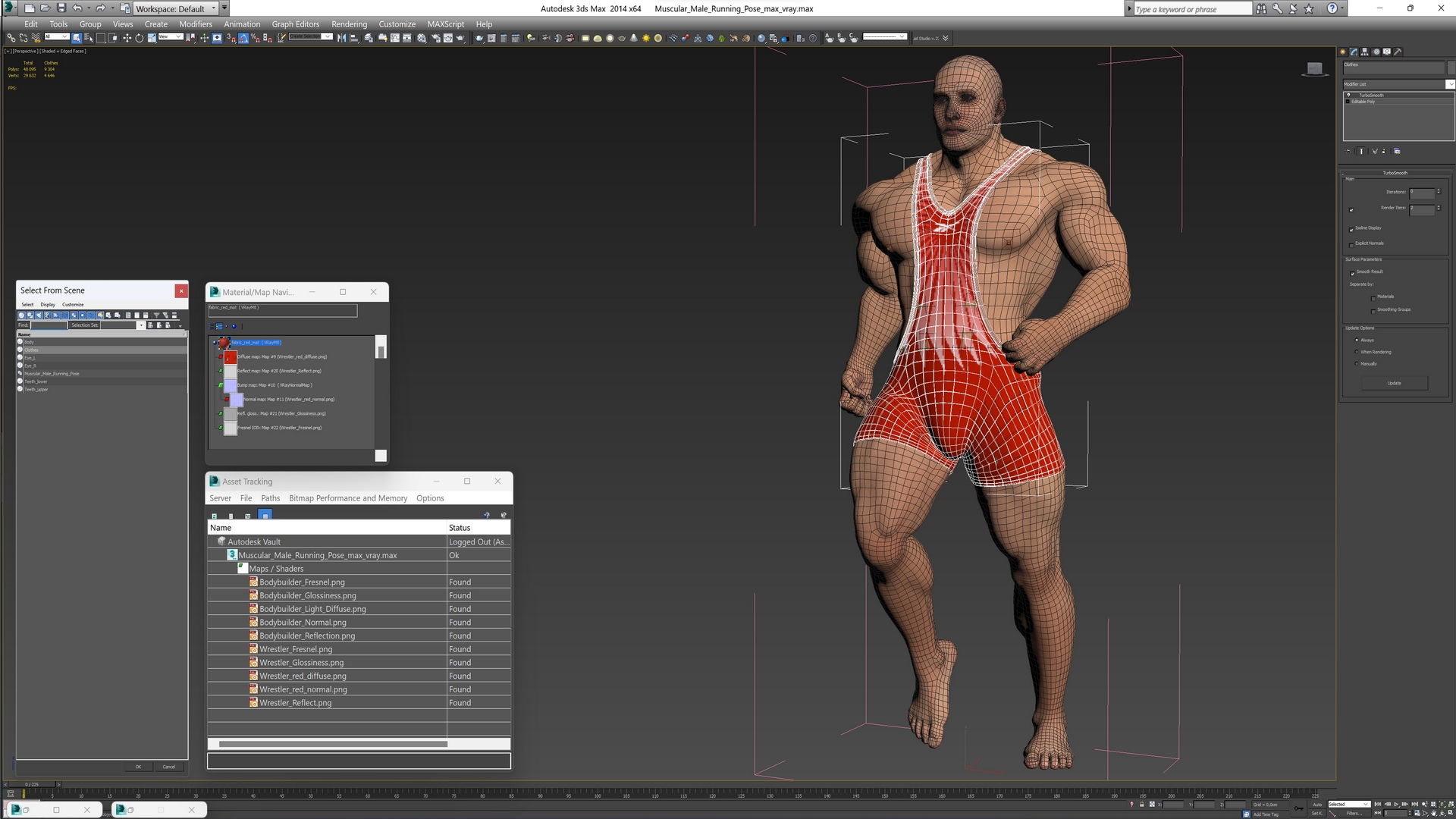
Task: Click the TurboSmooth Update button
Action: point(1394,383)
